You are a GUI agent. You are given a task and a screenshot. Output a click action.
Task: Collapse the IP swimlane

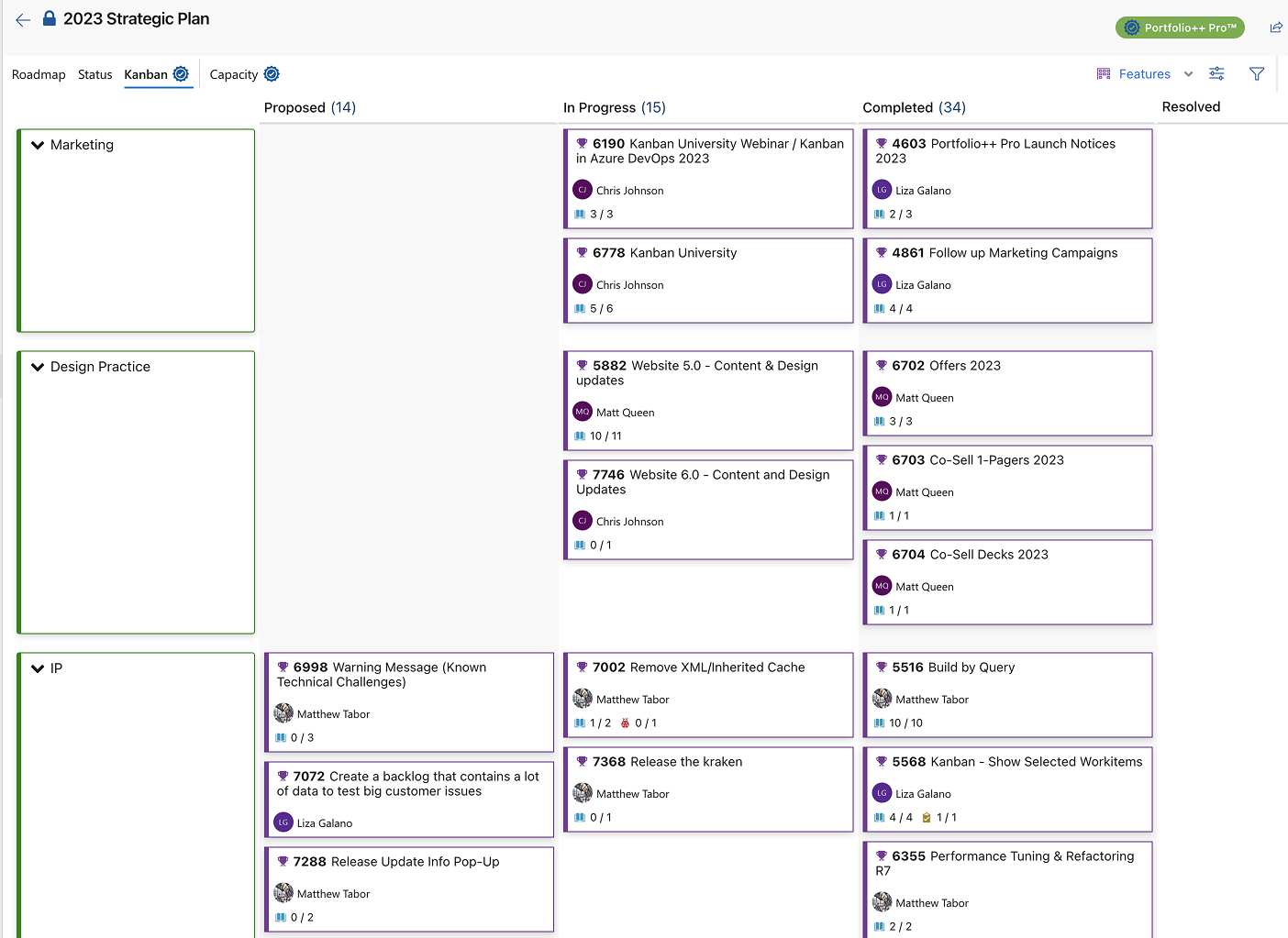click(x=38, y=668)
